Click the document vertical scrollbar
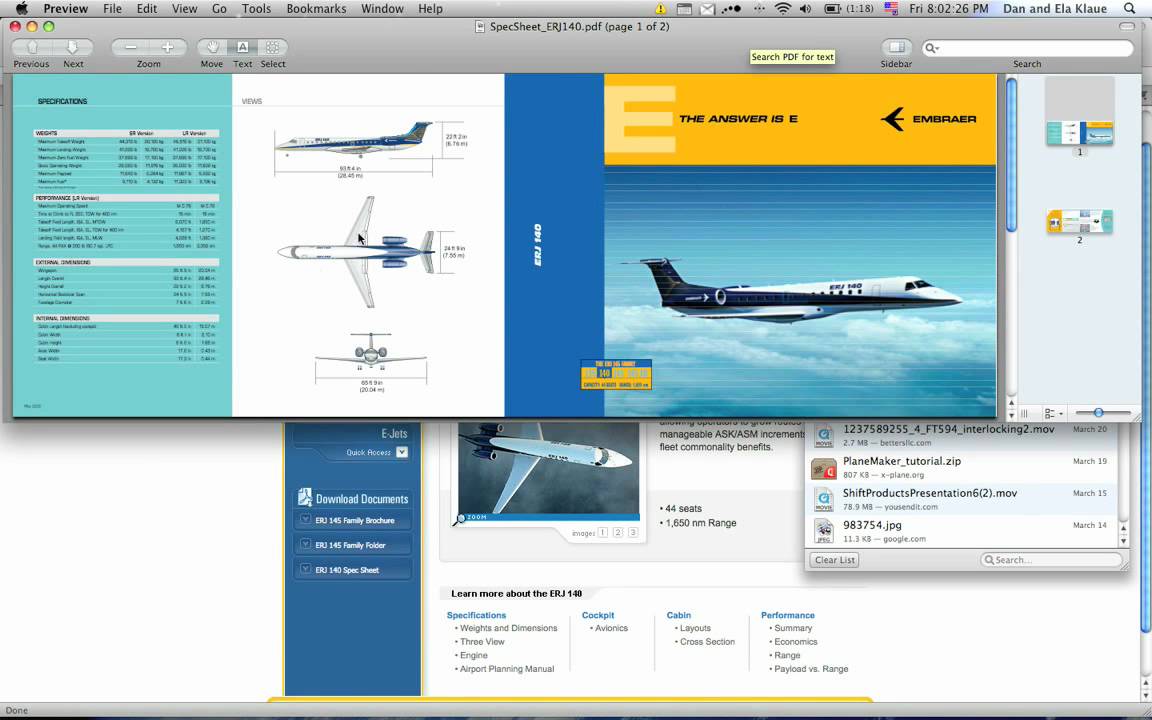This screenshot has height=720, width=1152. 1012,154
